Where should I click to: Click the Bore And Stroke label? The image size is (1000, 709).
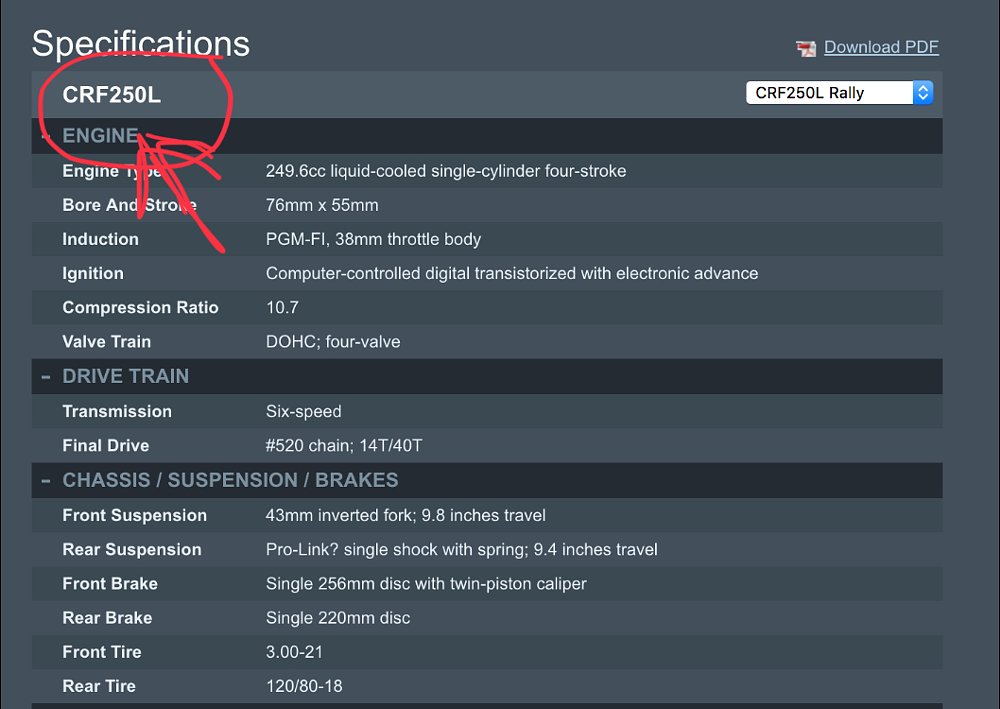130,205
